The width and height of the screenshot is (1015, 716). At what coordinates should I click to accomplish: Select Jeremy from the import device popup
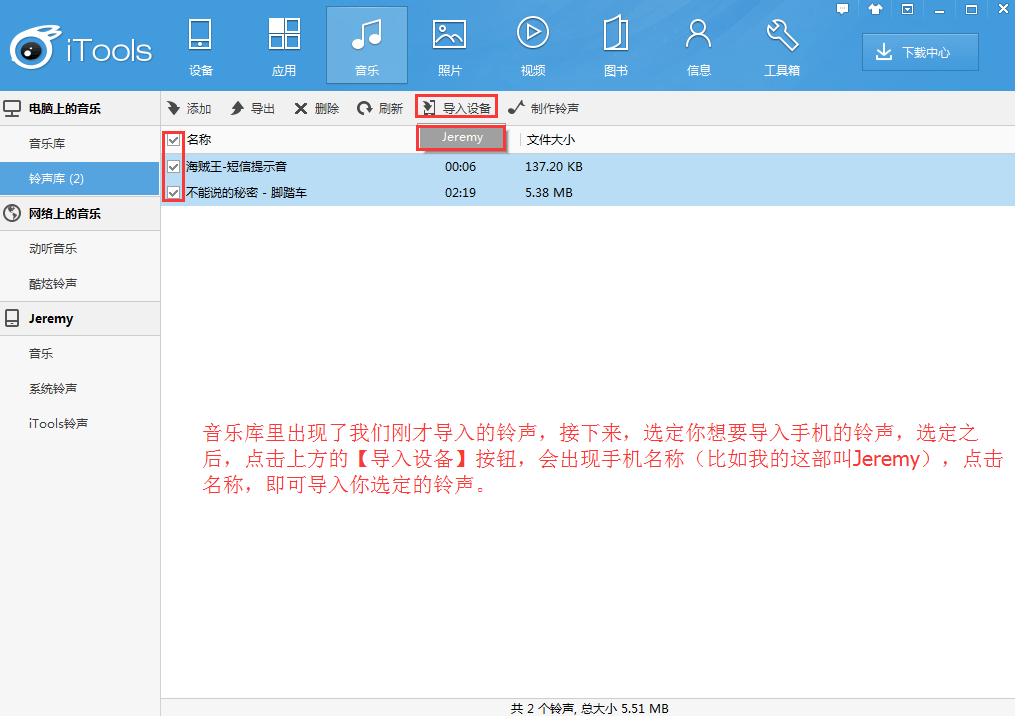(461, 137)
